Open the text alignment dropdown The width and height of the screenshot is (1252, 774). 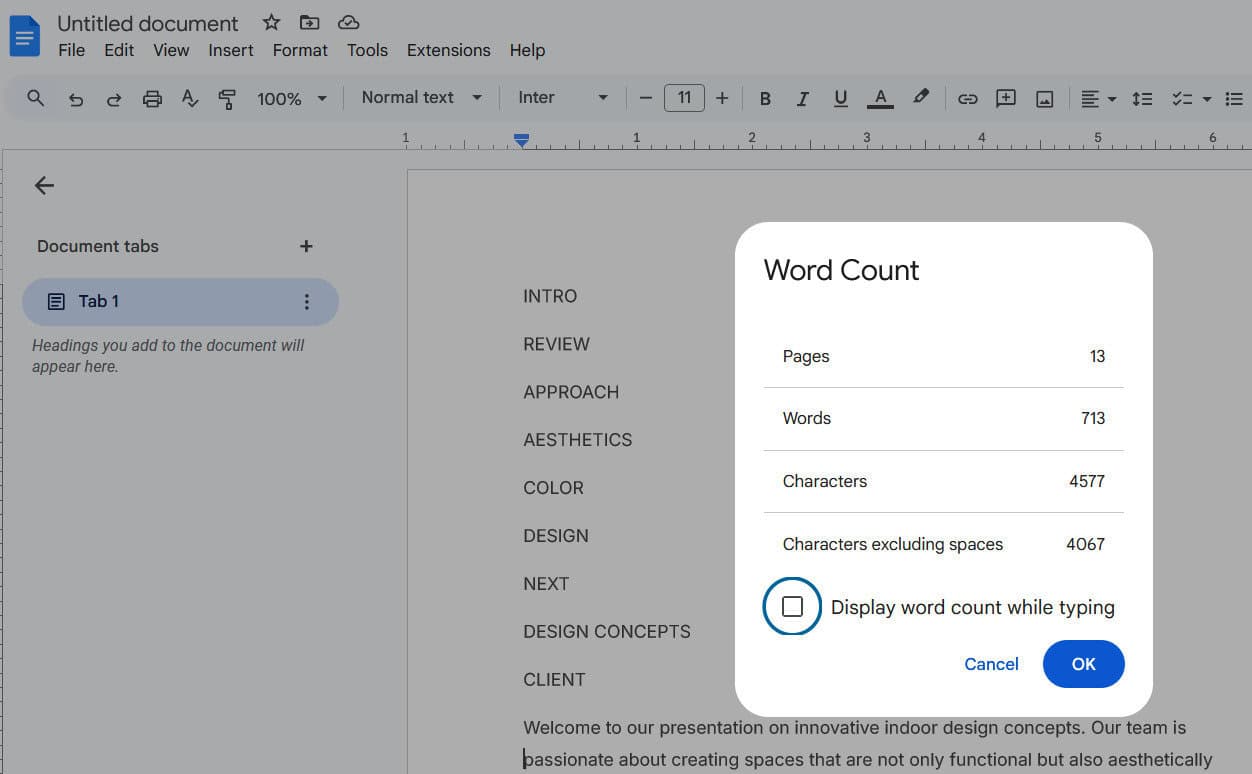[x=1098, y=98]
